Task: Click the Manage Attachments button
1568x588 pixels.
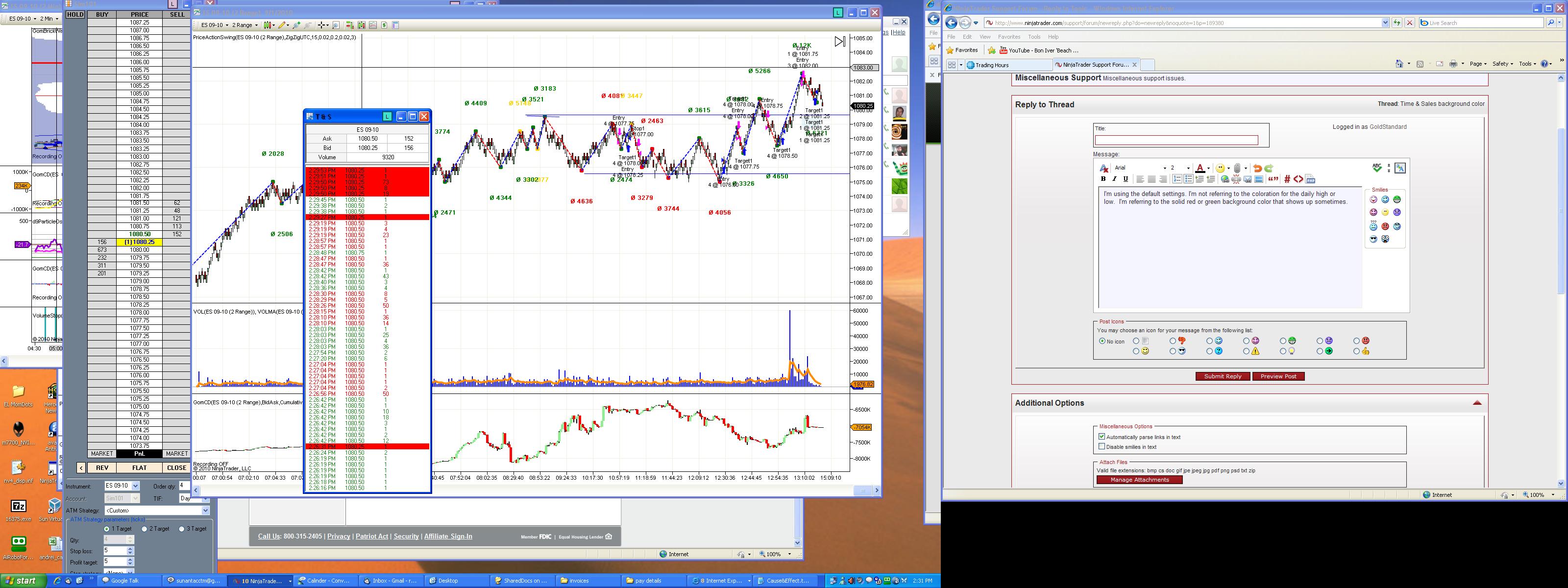Action: pos(1139,480)
